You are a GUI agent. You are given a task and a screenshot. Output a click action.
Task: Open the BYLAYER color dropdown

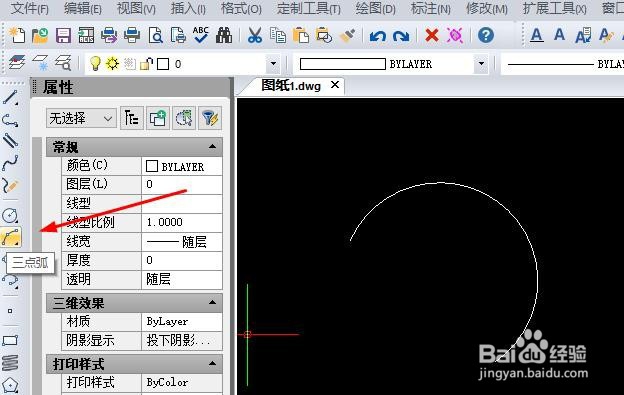pyautogui.click(x=481, y=64)
